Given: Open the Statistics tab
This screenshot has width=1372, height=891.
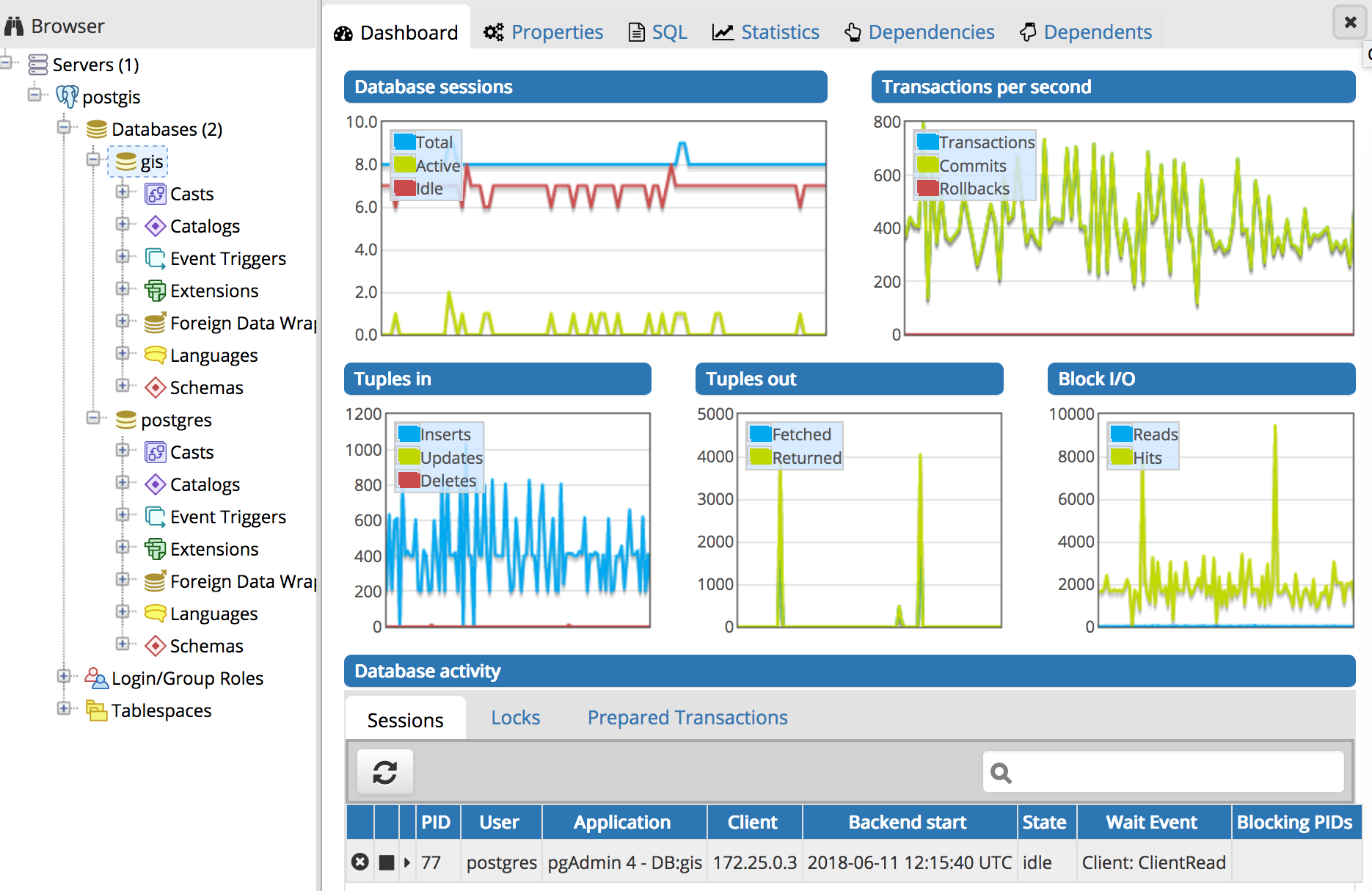Looking at the screenshot, I should click(766, 32).
